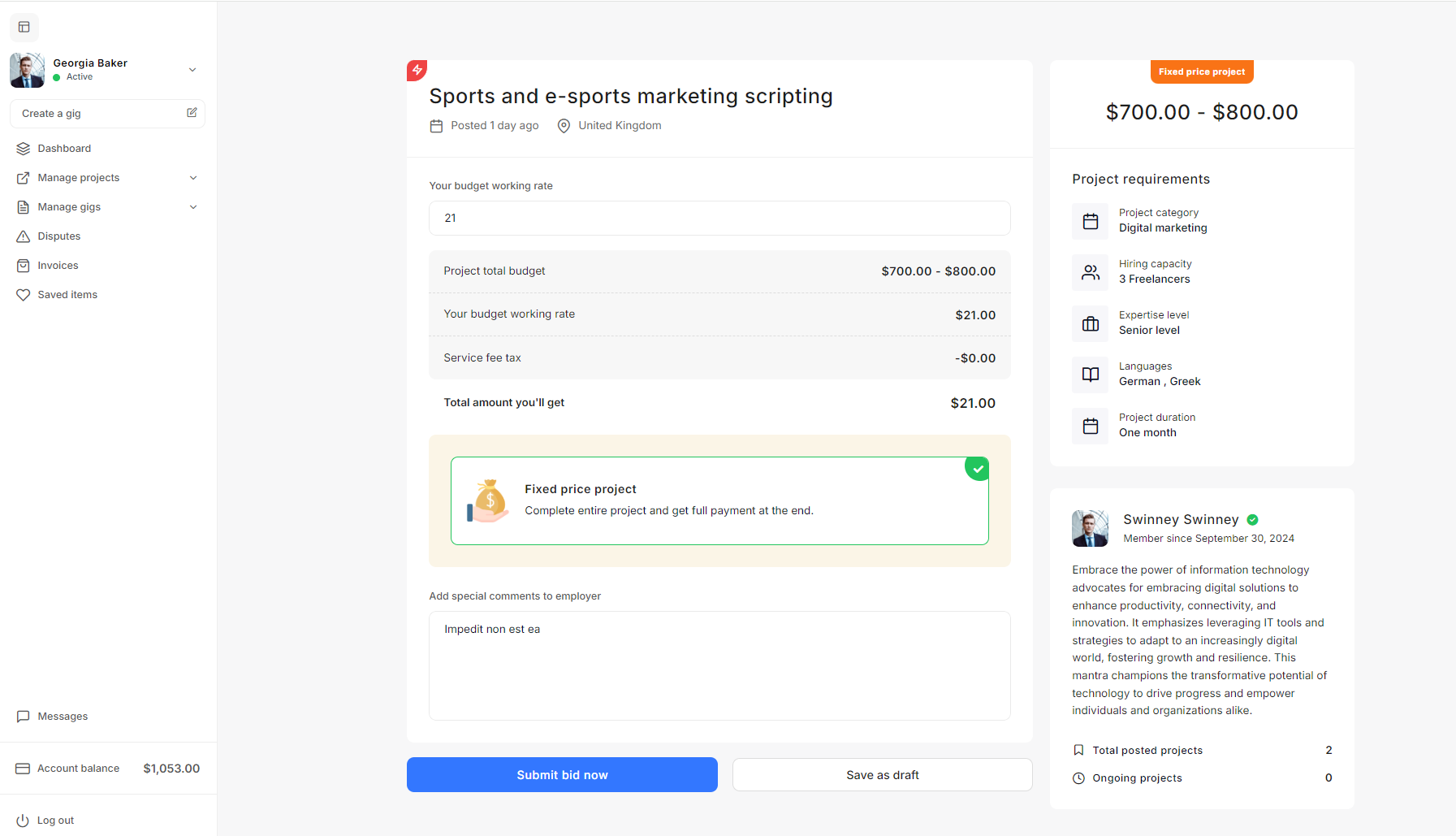
Task: Open Dashboard from the sidebar
Action: [x=64, y=149]
